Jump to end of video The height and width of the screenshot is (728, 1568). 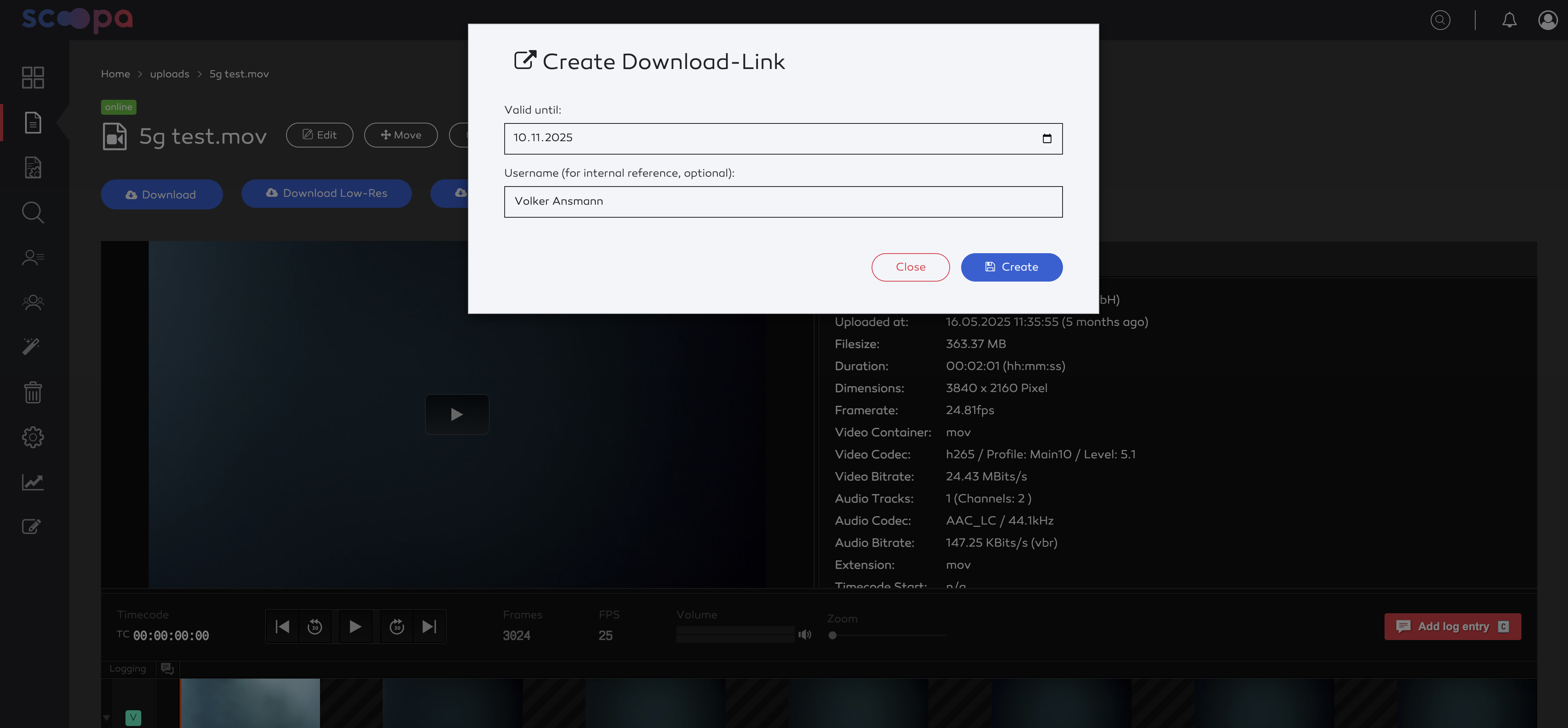click(x=429, y=626)
